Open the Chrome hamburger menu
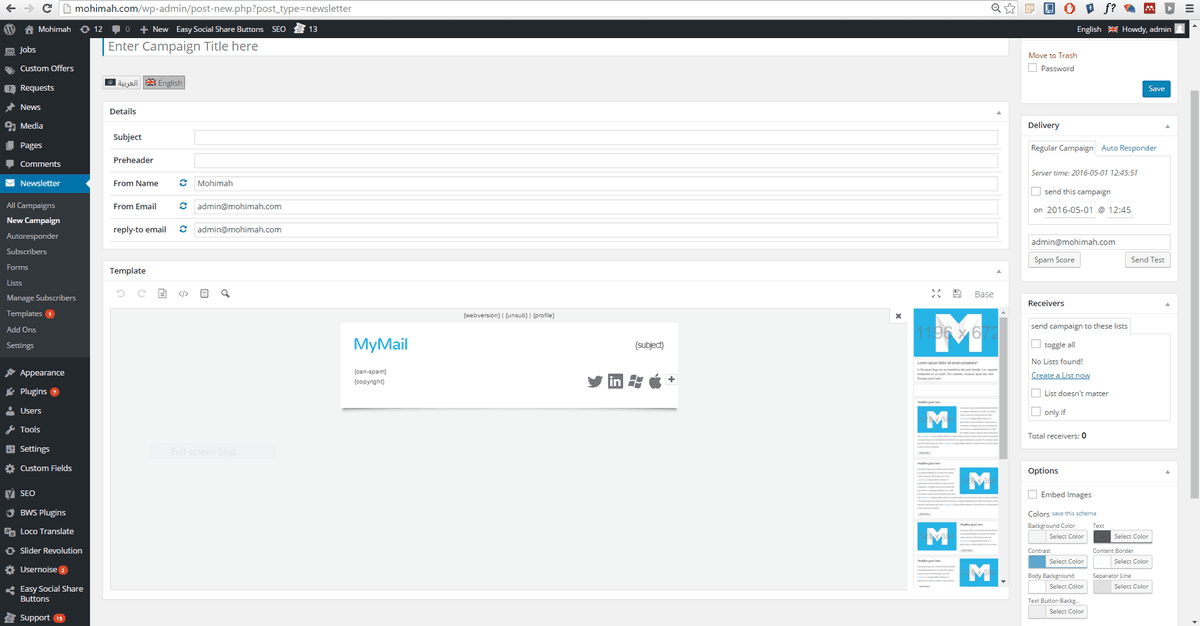The width and height of the screenshot is (1200, 626). [1189, 9]
